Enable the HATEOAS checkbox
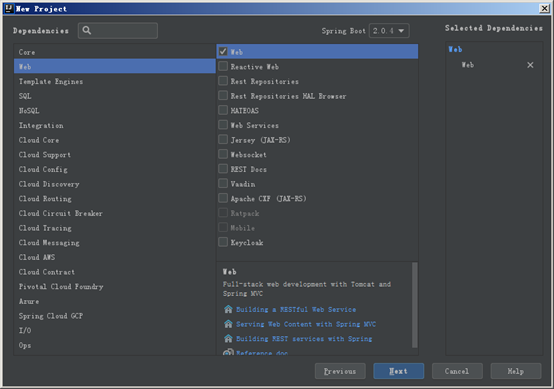Image resolution: width=554 pixels, height=389 pixels. click(x=223, y=110)
